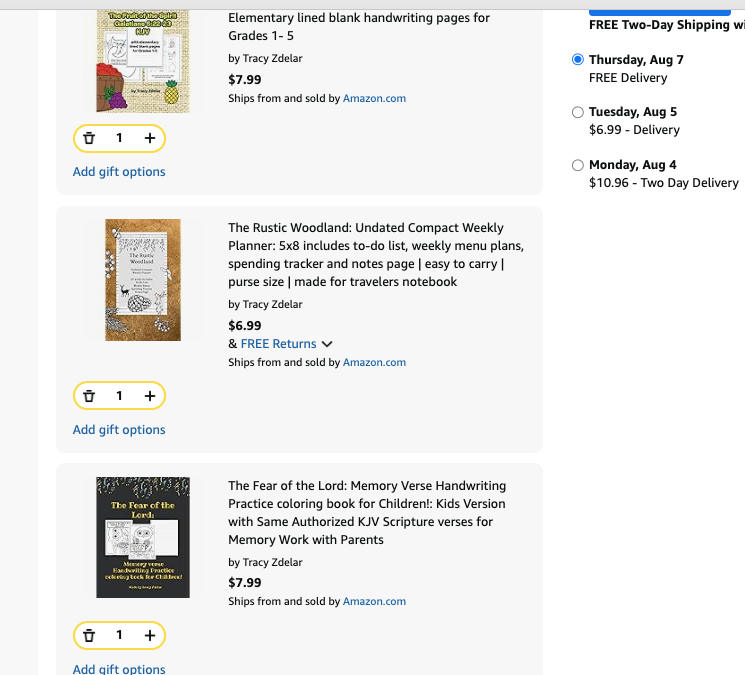Open FREE Returns link for Rustic Woodland

[x=278, y=343]
